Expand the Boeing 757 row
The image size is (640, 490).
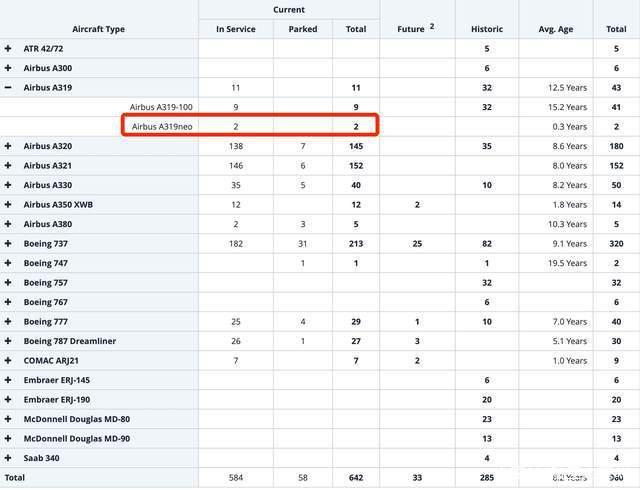pos(8,282)
